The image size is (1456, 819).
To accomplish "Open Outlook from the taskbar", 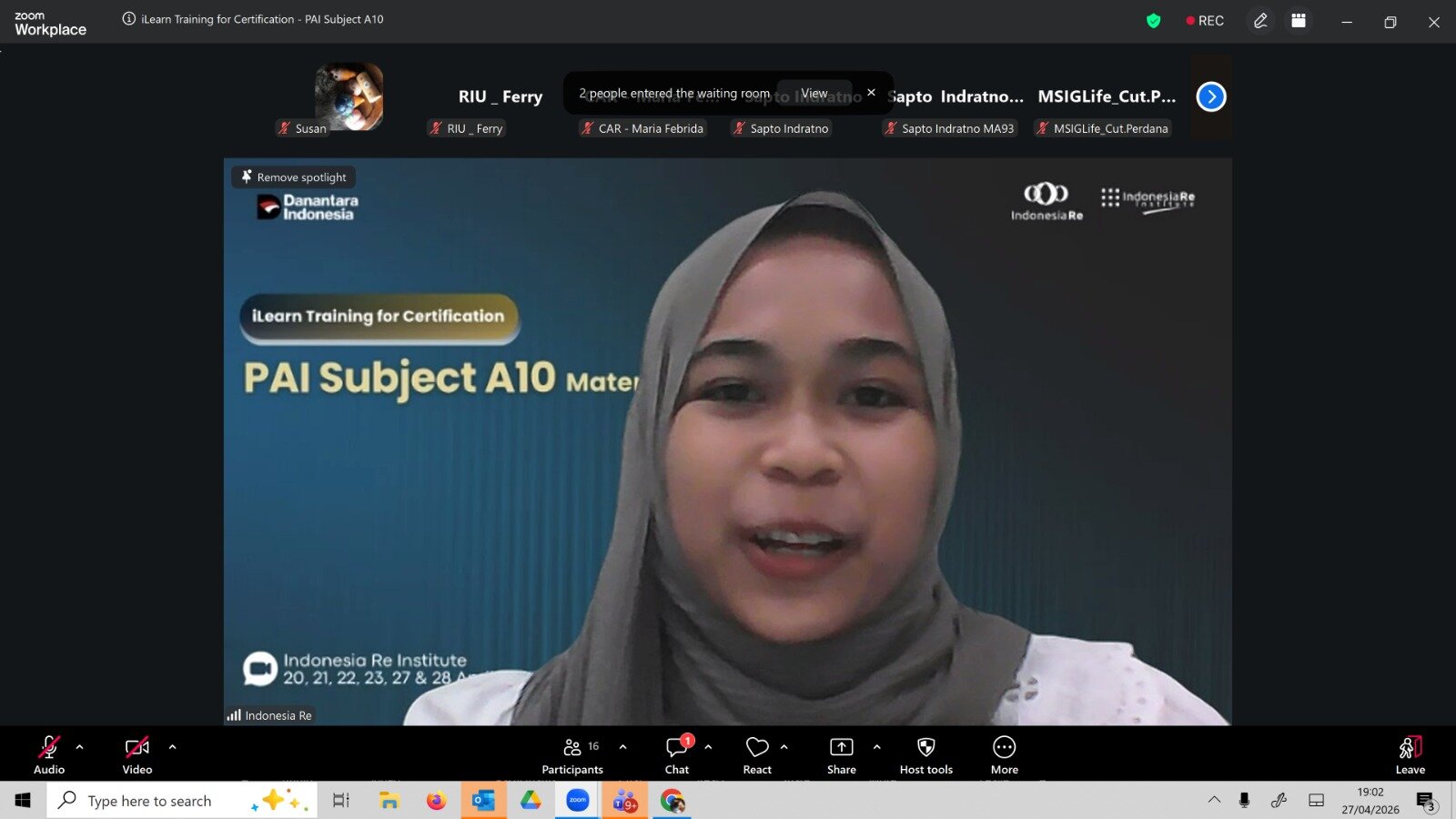I will pyautogui.click(x=483, y=801).
